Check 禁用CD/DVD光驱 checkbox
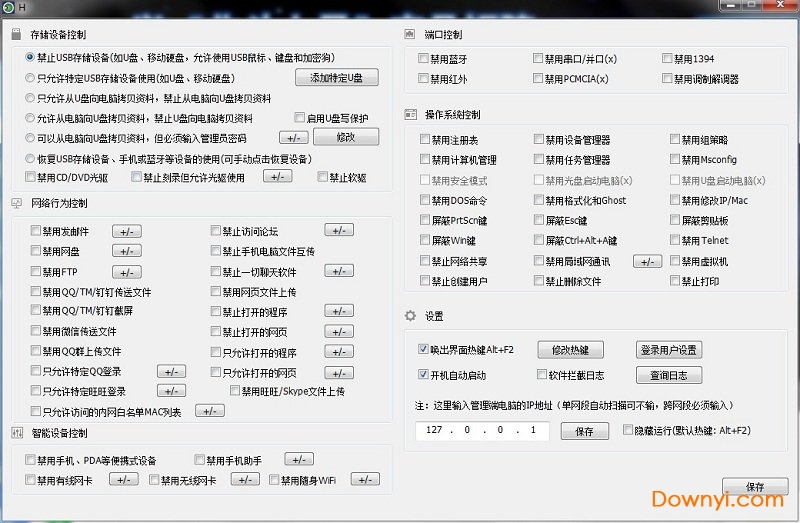 point(30,177)
